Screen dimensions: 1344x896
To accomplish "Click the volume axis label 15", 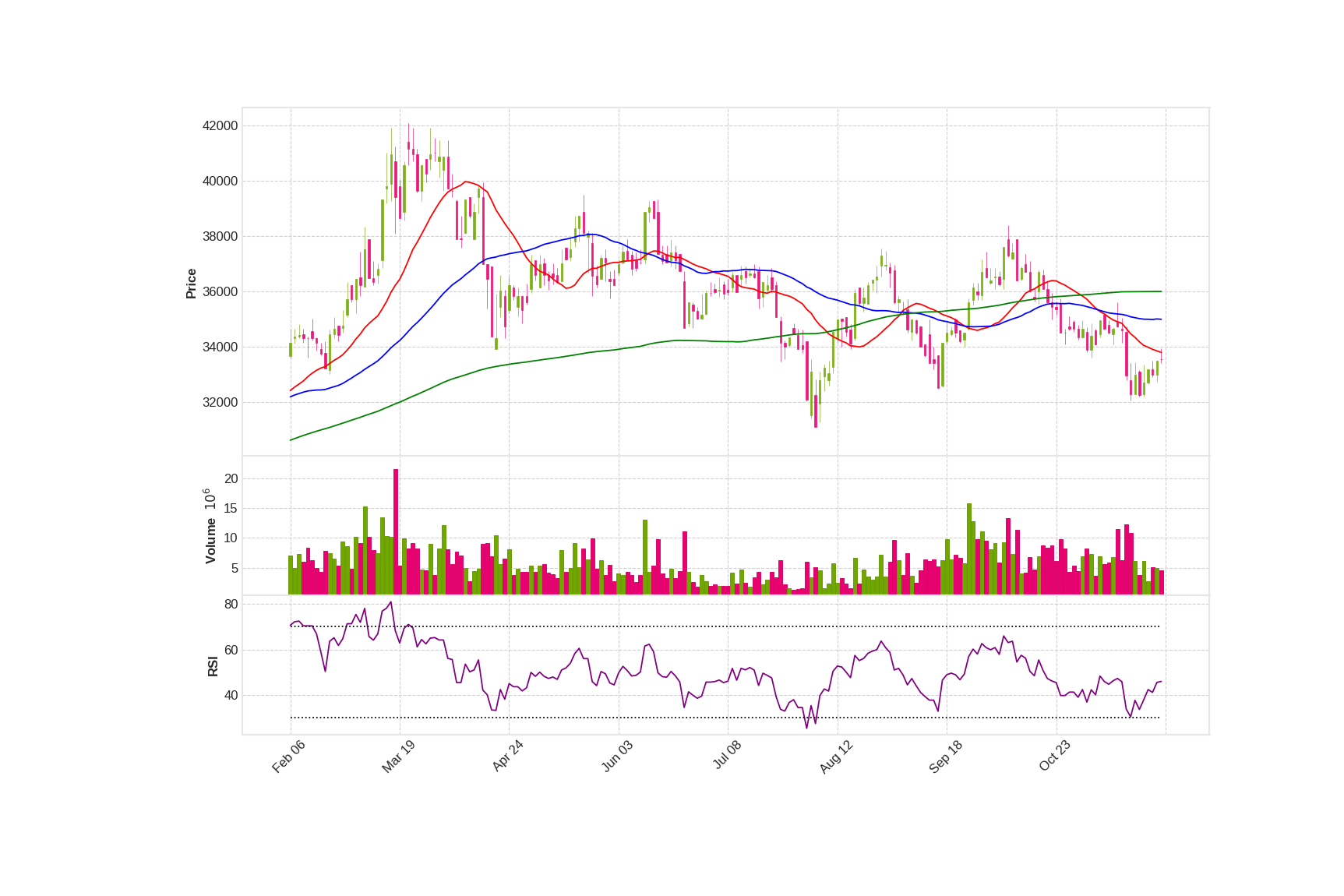I will pos(231,509).
